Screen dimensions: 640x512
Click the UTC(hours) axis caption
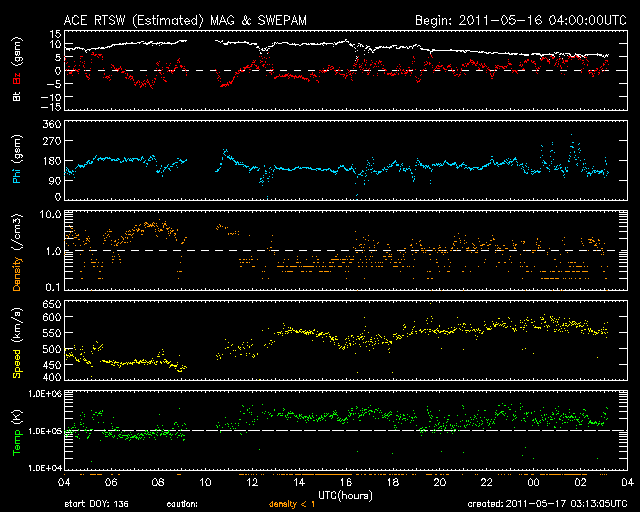tap(346, 493)
